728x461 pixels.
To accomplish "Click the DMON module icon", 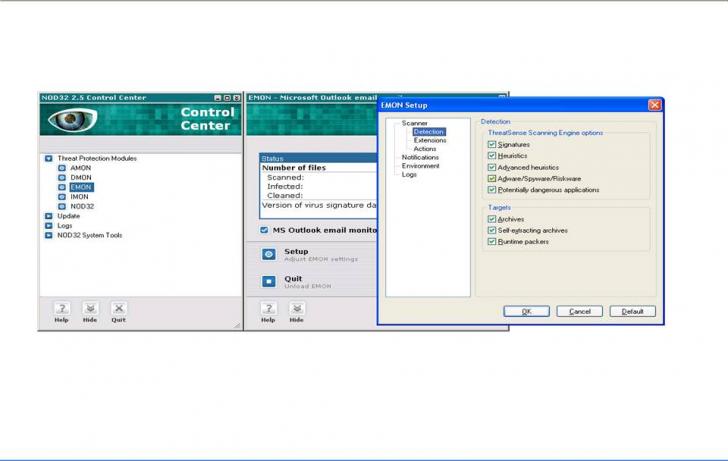I will click(62, 178).
